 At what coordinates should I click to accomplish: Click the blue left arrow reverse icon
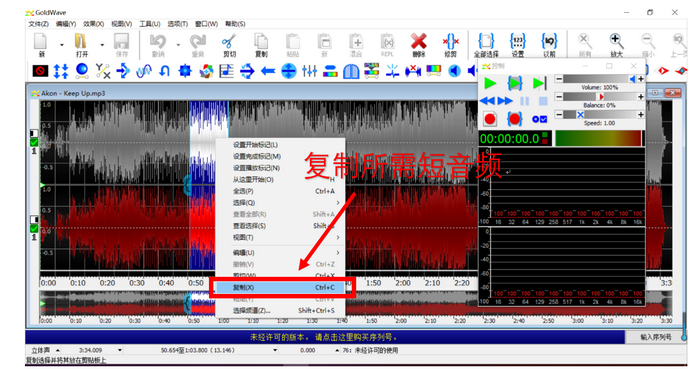(268, 71)
